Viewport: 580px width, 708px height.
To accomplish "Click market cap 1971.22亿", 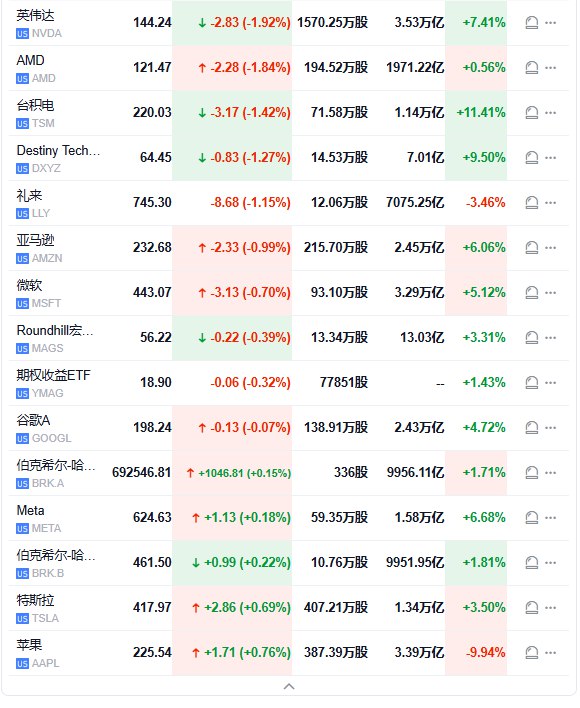I will [x=415, y=68].
